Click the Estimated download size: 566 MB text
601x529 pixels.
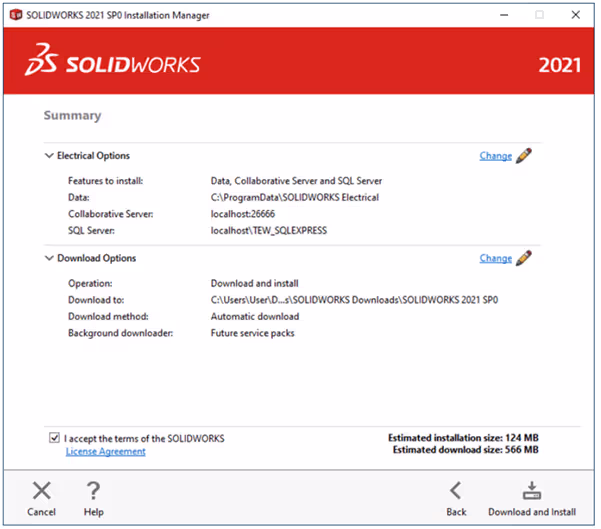(x=466, y=450)
